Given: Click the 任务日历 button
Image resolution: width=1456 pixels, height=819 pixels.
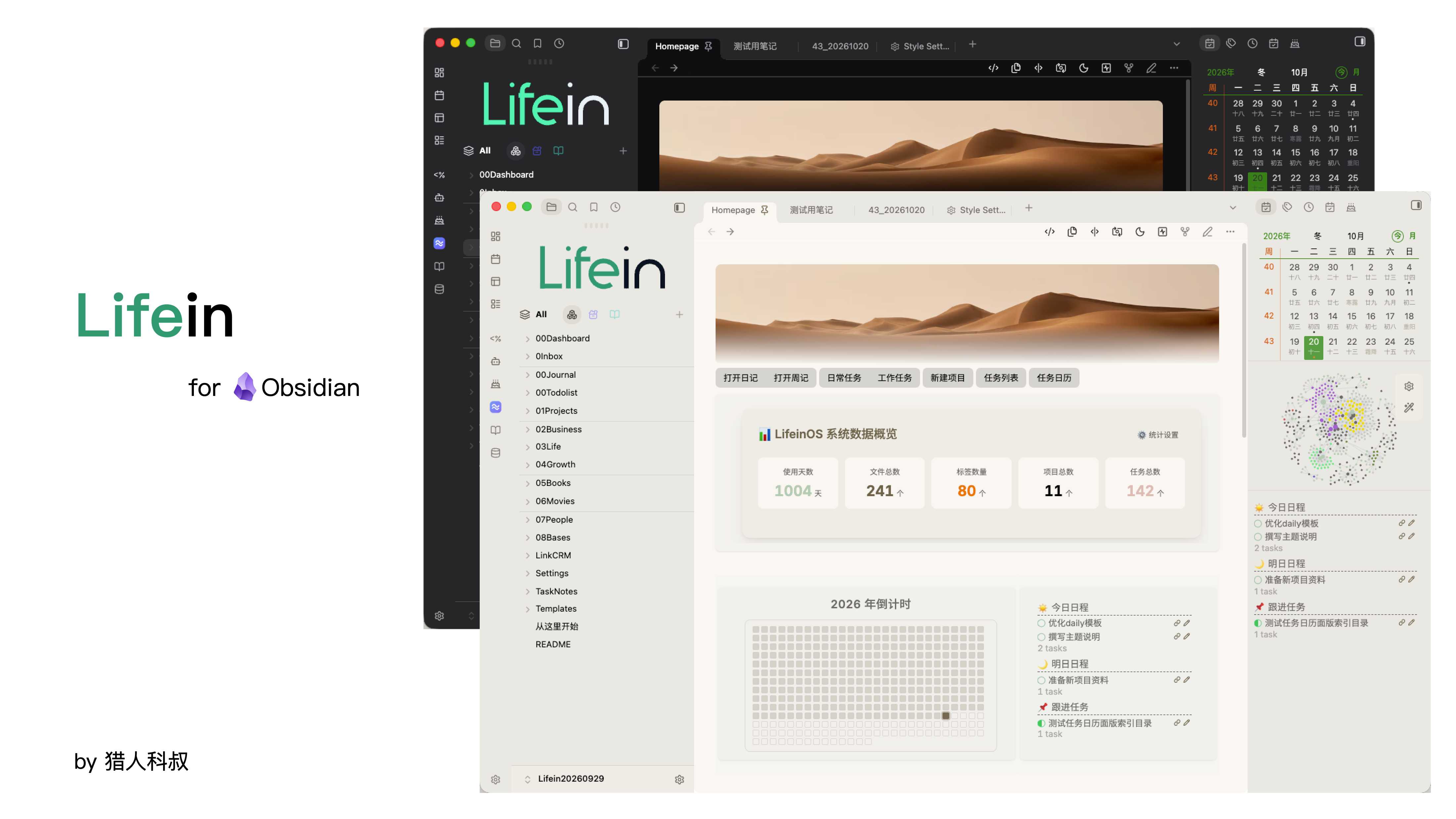Looking at the screenshot, I should (1054, 377).
